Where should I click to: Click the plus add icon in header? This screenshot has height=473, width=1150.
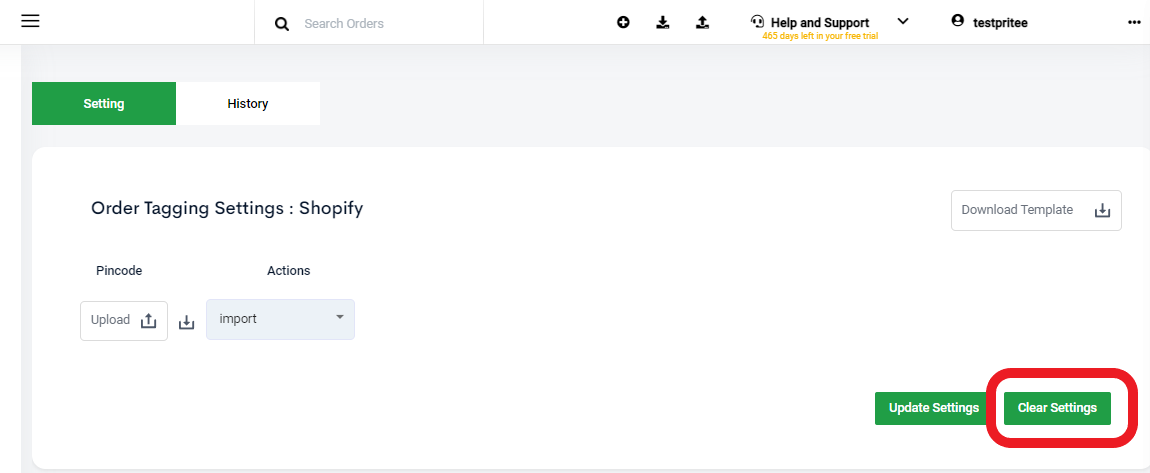[623, 23]
